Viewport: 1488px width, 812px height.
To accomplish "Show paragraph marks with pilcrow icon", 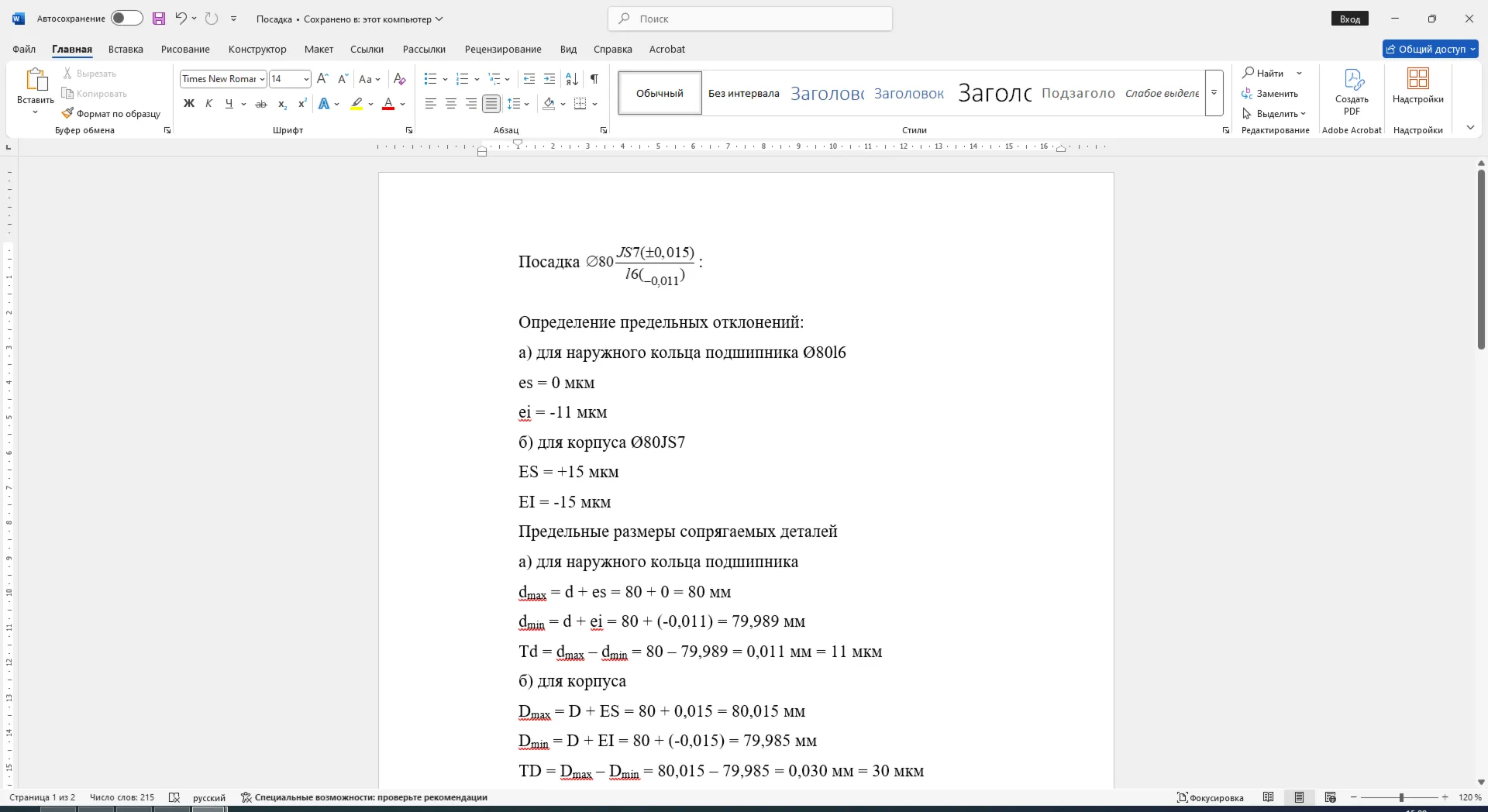I will (x=594, y=79).
